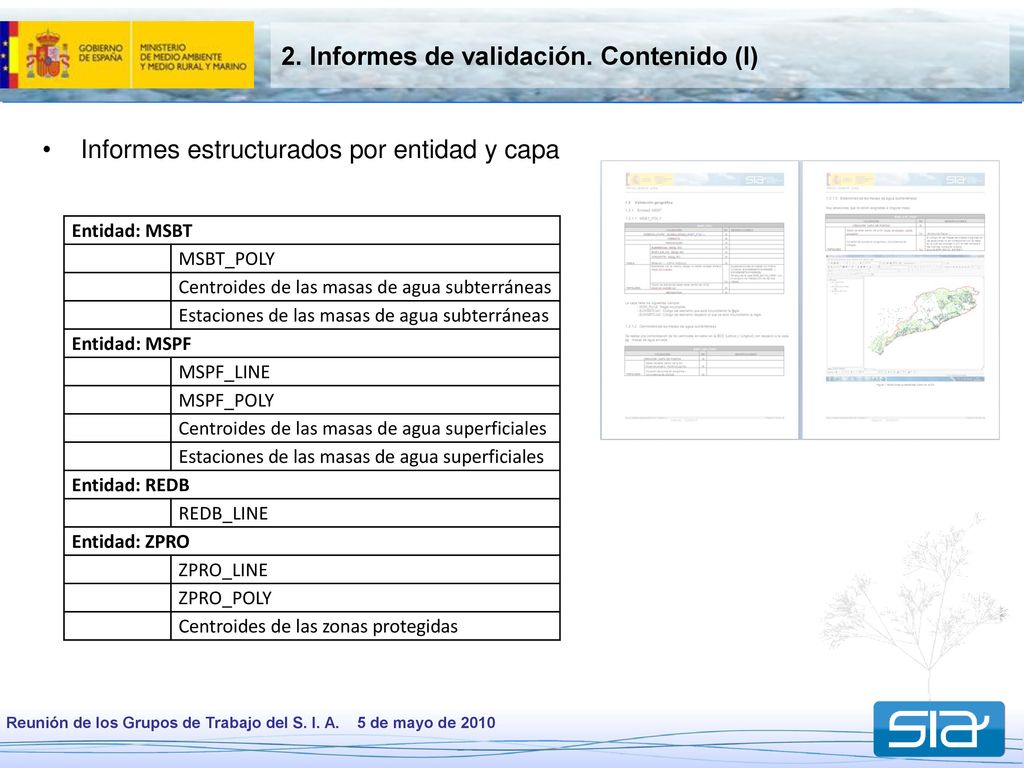Click the 'Gobierno de España' text in header
Screen dimensions: 1024x768
coord(101,53)
